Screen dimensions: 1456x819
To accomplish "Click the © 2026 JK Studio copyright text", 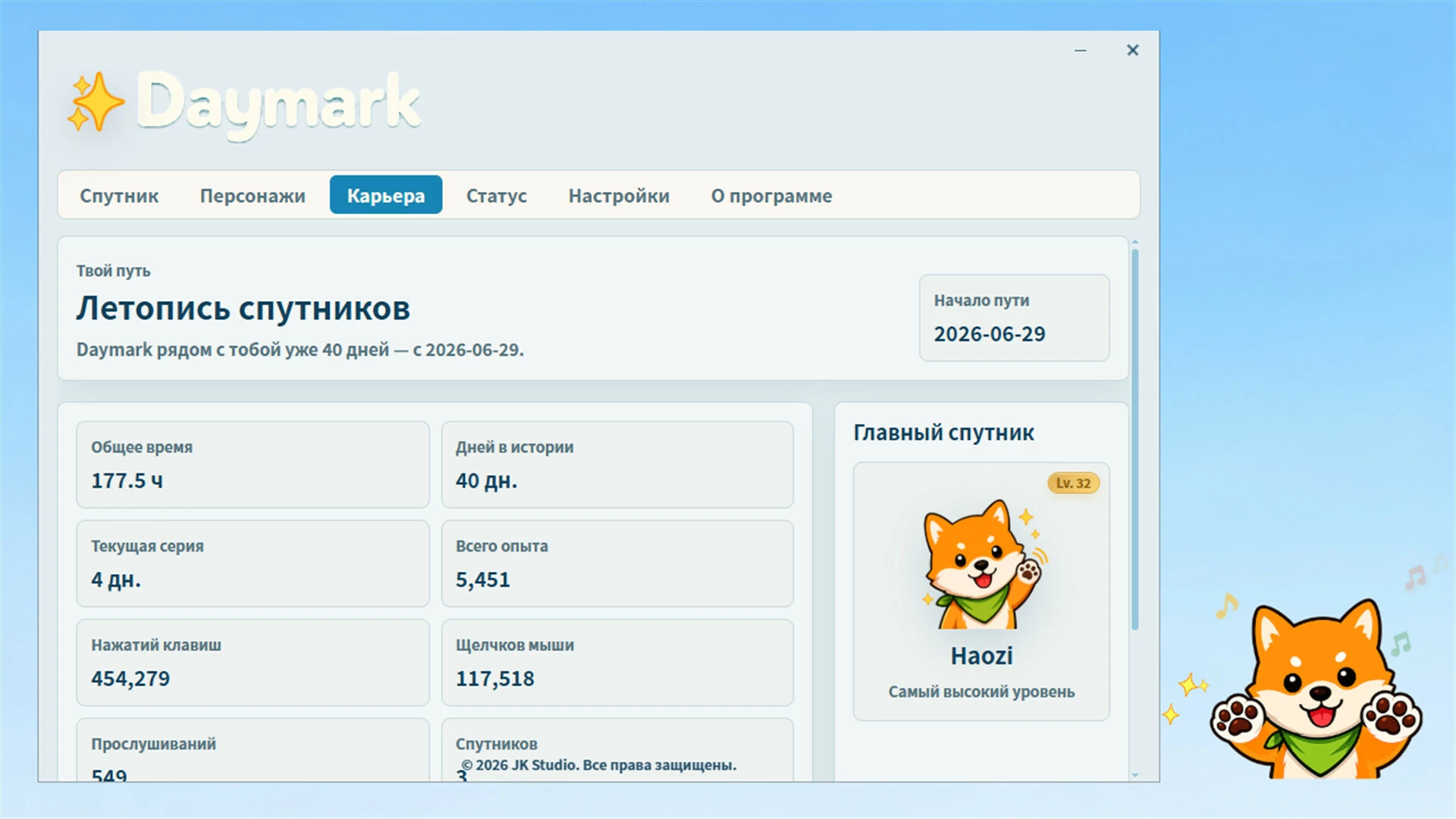I will (x=599, y=765).
